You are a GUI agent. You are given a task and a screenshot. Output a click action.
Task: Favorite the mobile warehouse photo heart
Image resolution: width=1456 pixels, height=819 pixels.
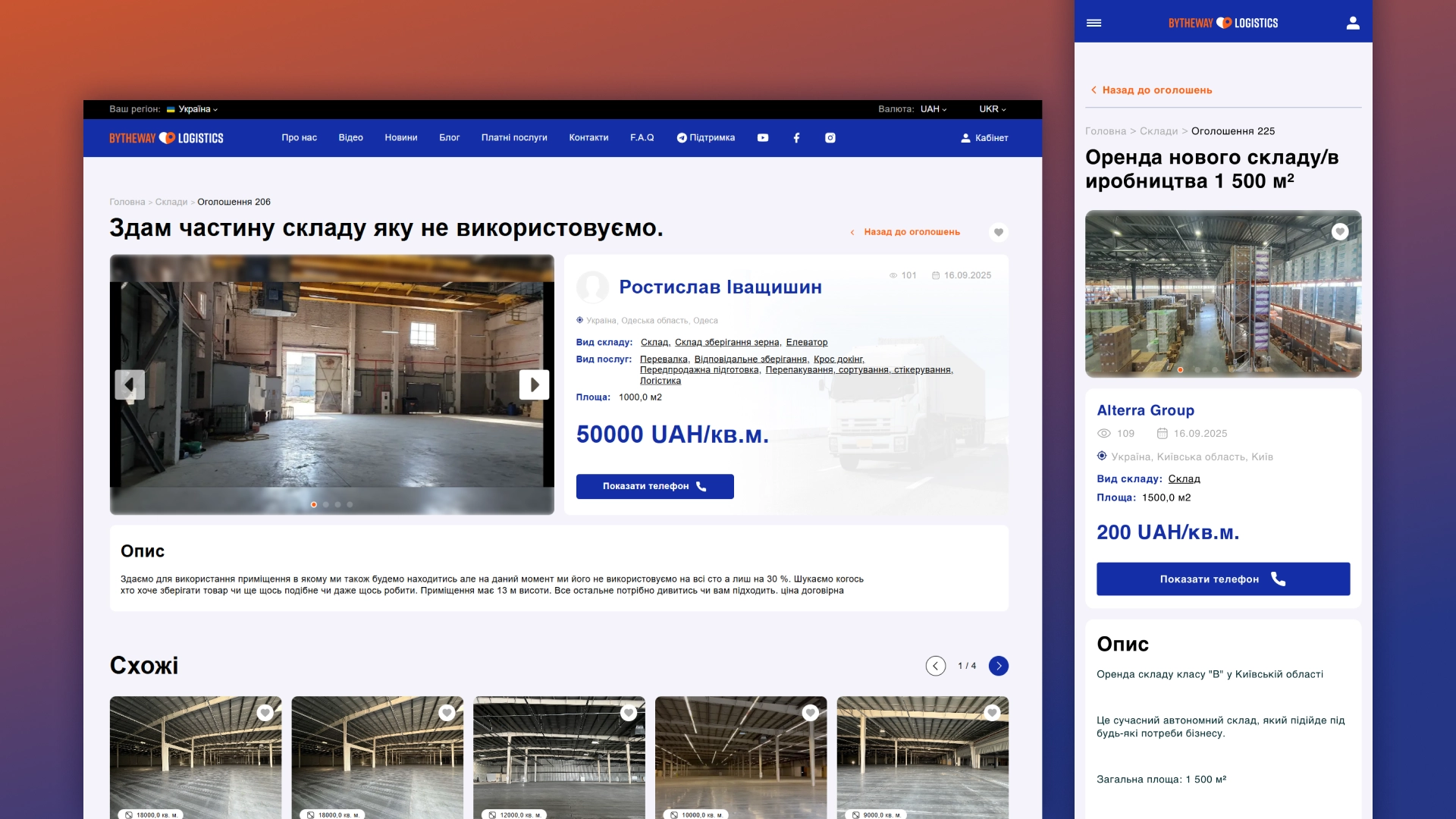click(1340, 231)
